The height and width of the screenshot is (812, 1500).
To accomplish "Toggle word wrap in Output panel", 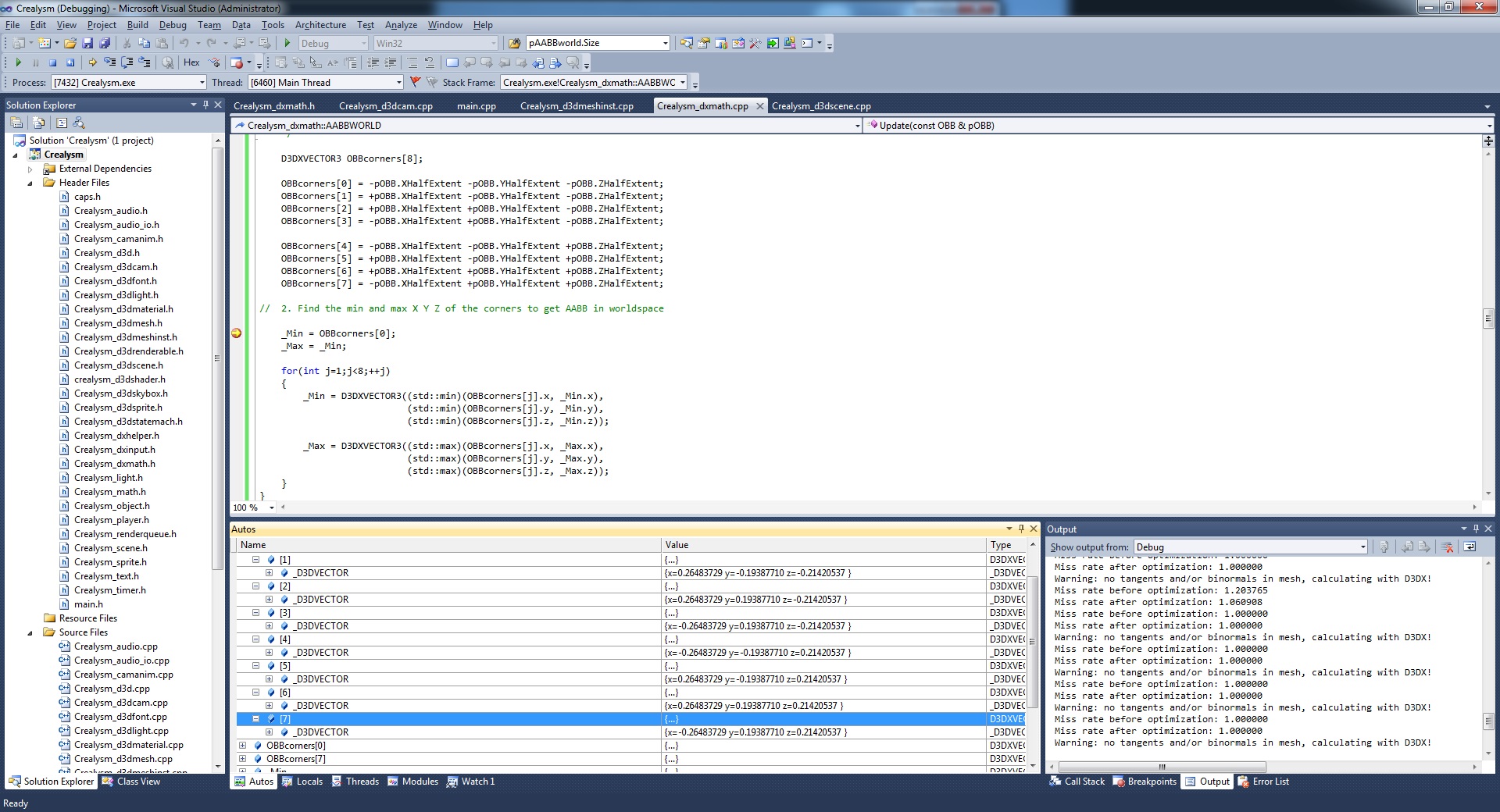I will tap(1470, 547).
